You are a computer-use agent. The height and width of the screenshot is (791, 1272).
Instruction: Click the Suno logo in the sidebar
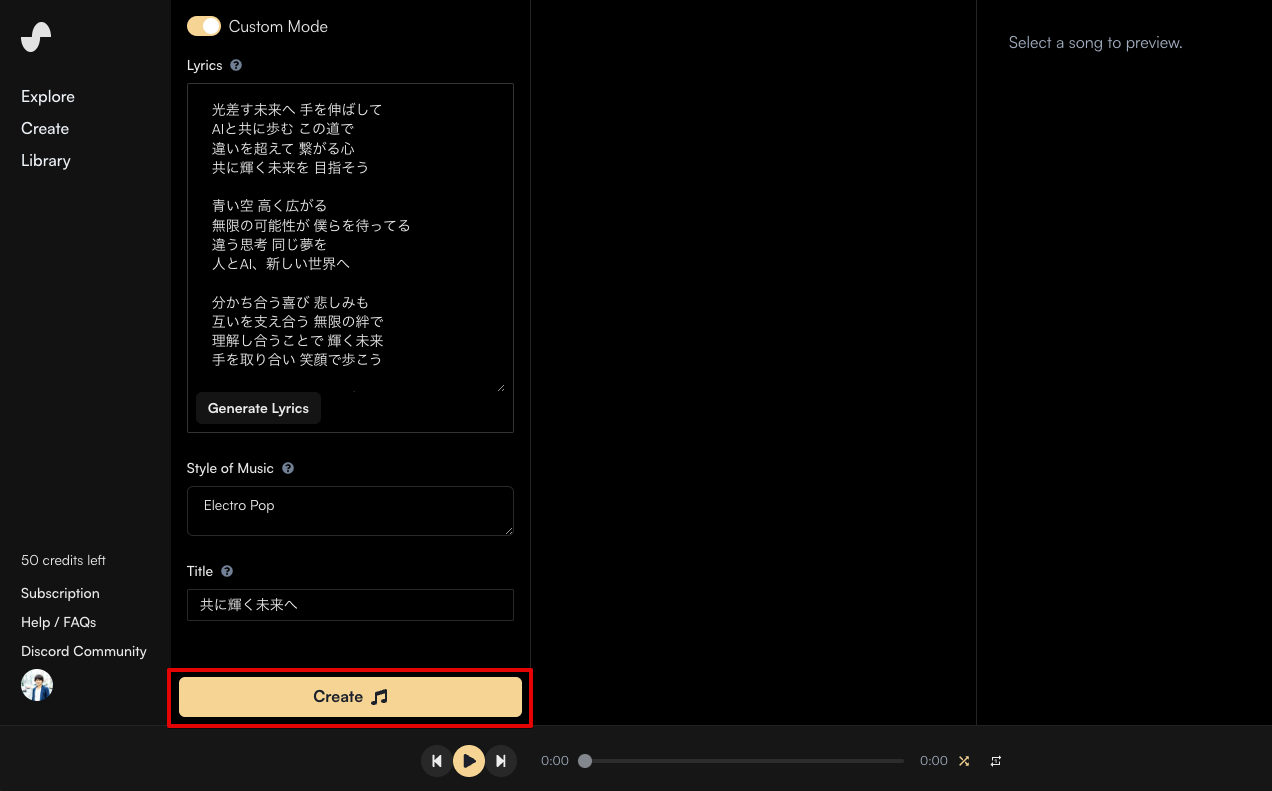(x=37, y=37)
